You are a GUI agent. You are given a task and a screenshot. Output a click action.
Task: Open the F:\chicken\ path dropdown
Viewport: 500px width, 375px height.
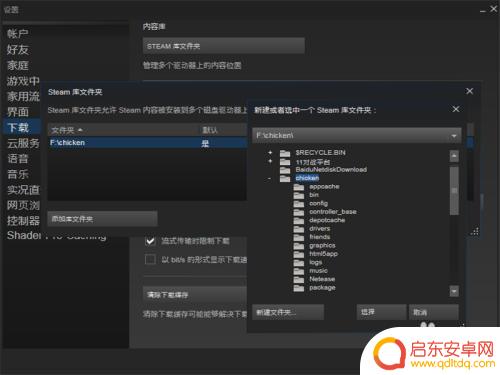454,136
